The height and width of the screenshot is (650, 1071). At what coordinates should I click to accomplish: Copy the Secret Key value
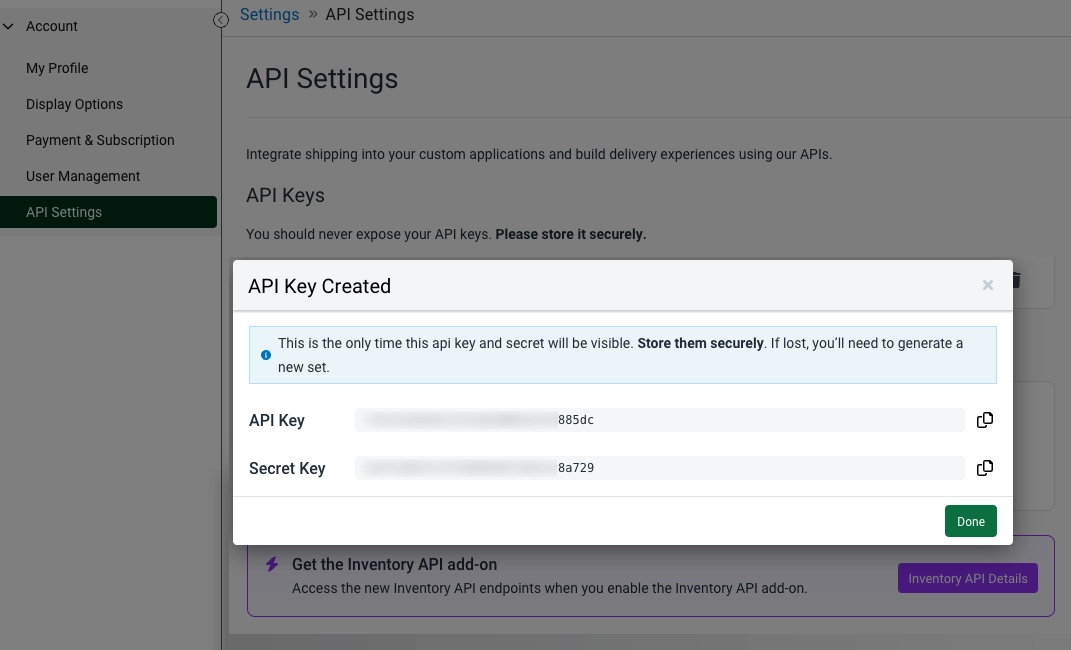click(x=984, y=468)
